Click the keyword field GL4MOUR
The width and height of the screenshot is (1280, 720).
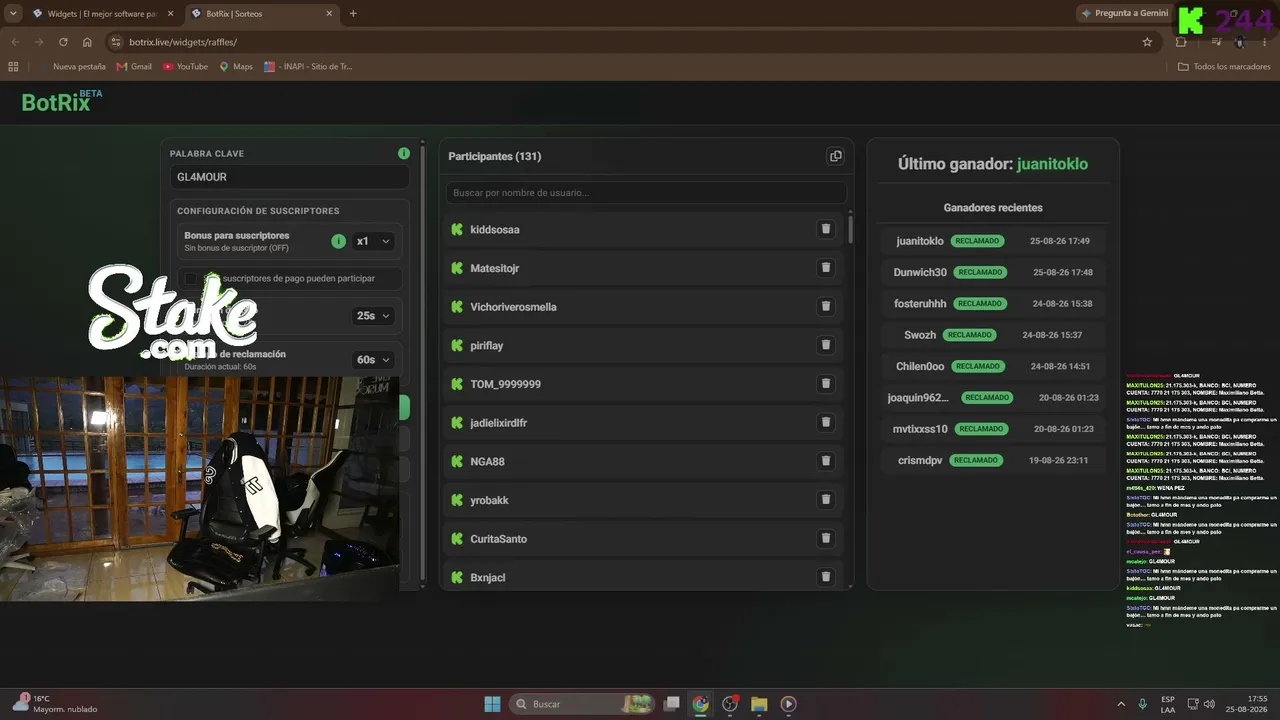[x=289, y=177]
